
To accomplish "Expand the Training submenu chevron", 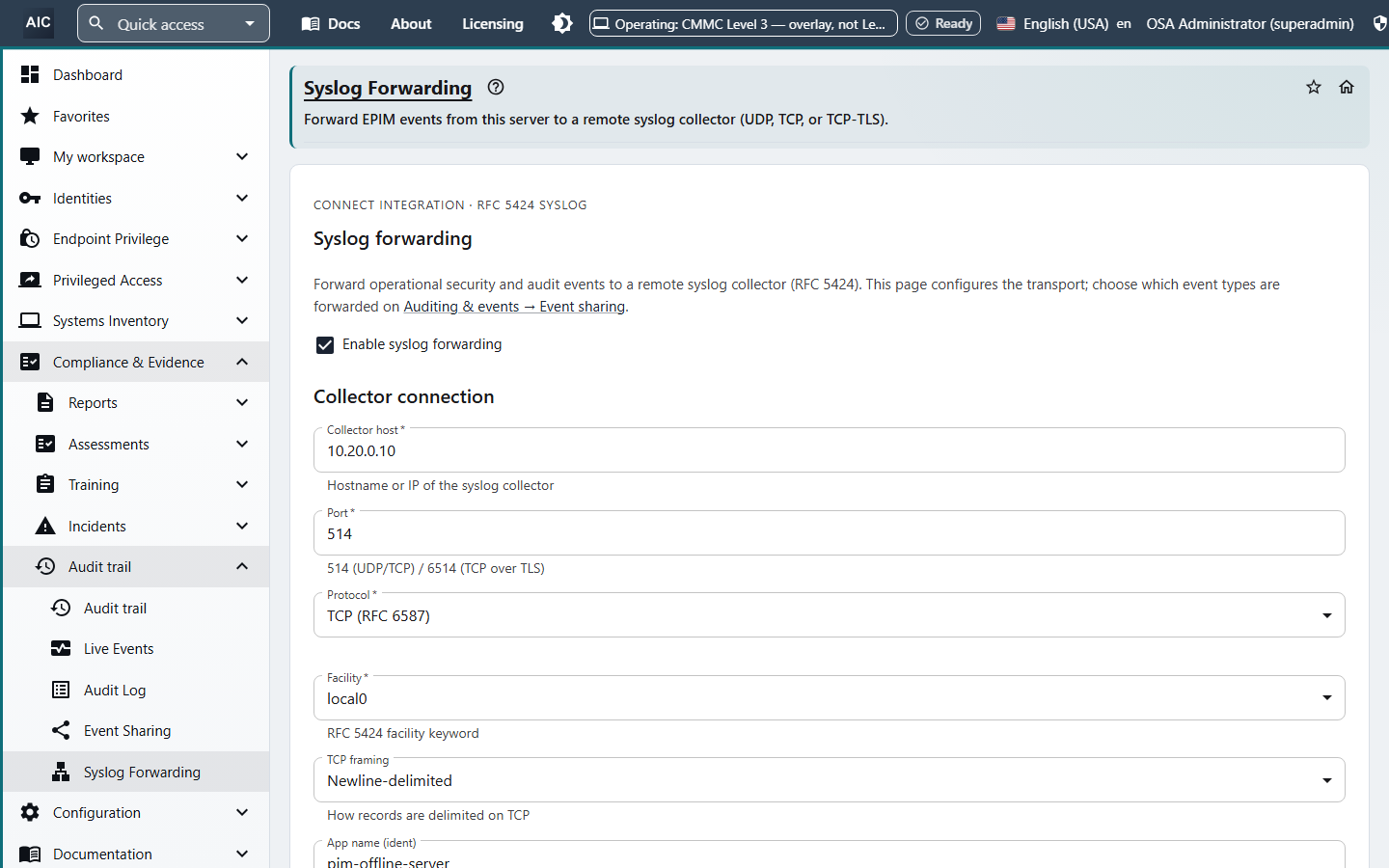I will (x=242, y=484).
